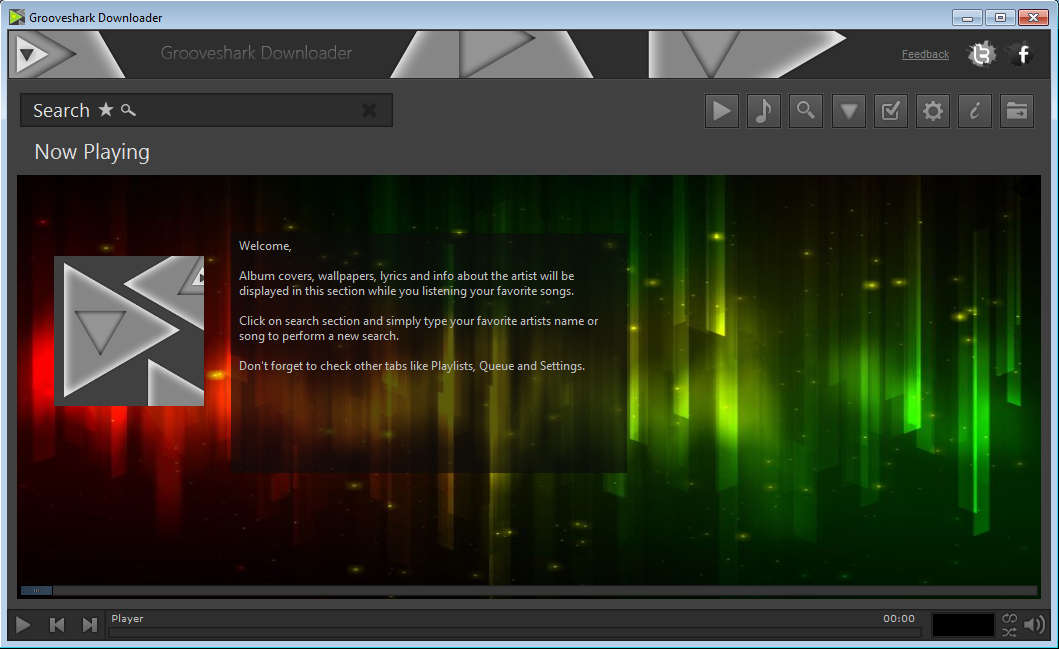1059x649 pixels.
Task: Visit the Facebook page icon
Action: [x=1023, y=54]
